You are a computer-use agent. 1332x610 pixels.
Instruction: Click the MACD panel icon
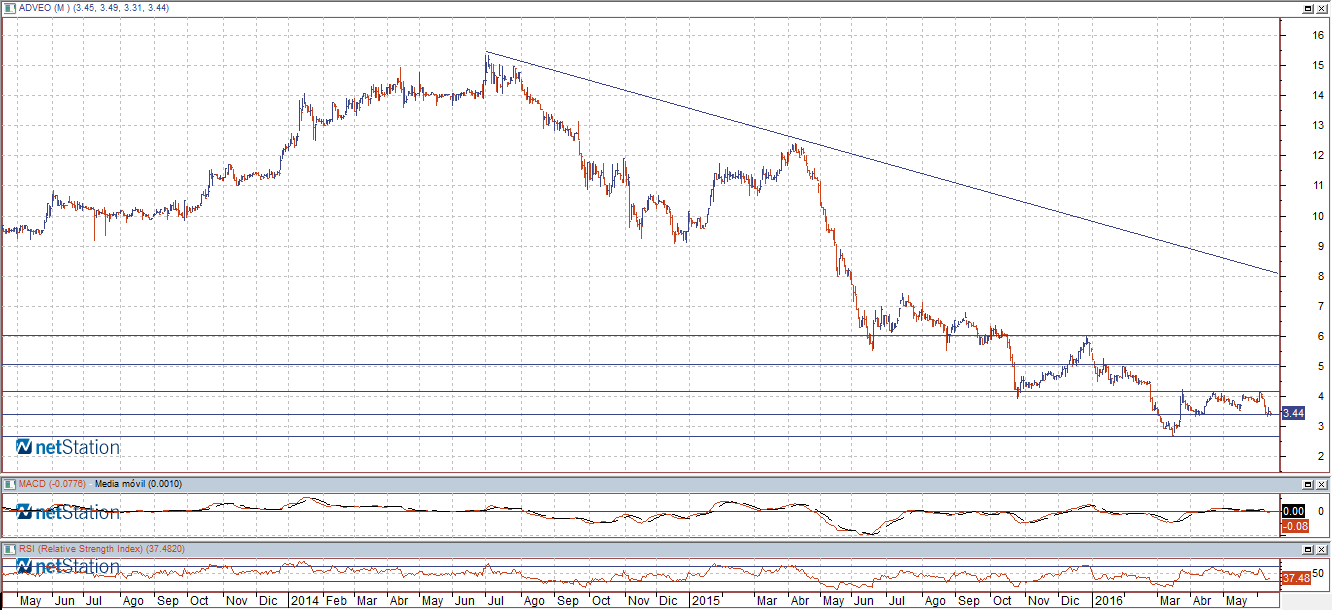point(9,484)
